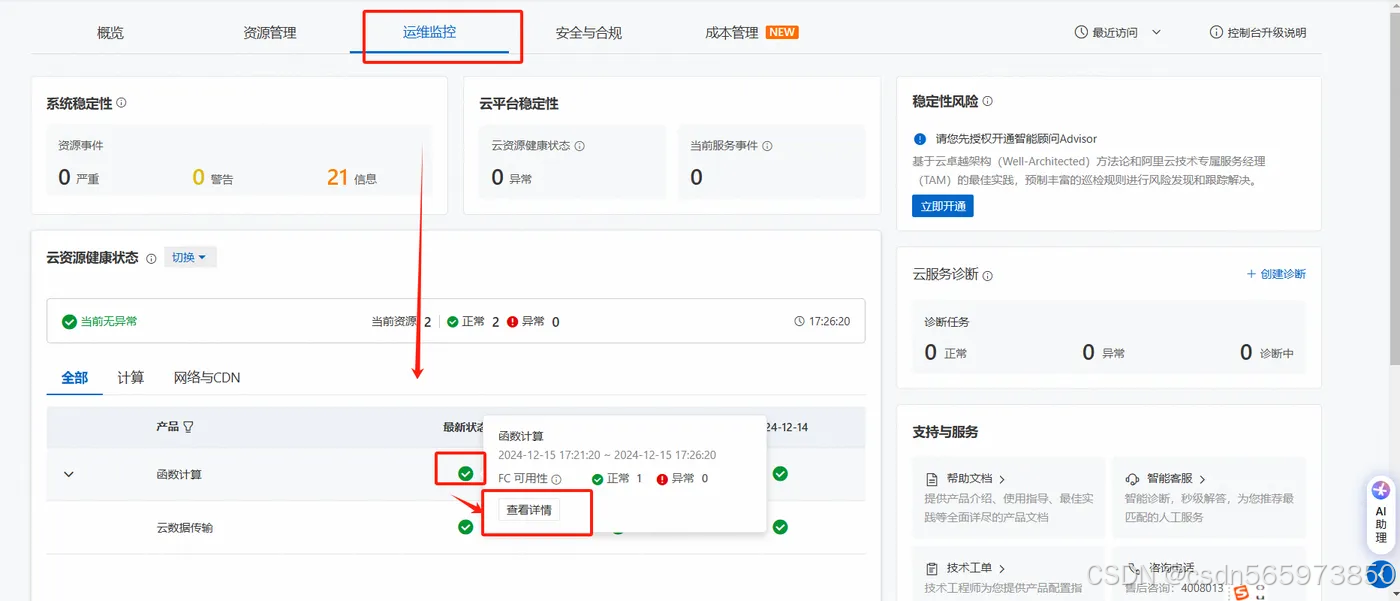Click the clock icon on 最近访问

coord(1081,32)
